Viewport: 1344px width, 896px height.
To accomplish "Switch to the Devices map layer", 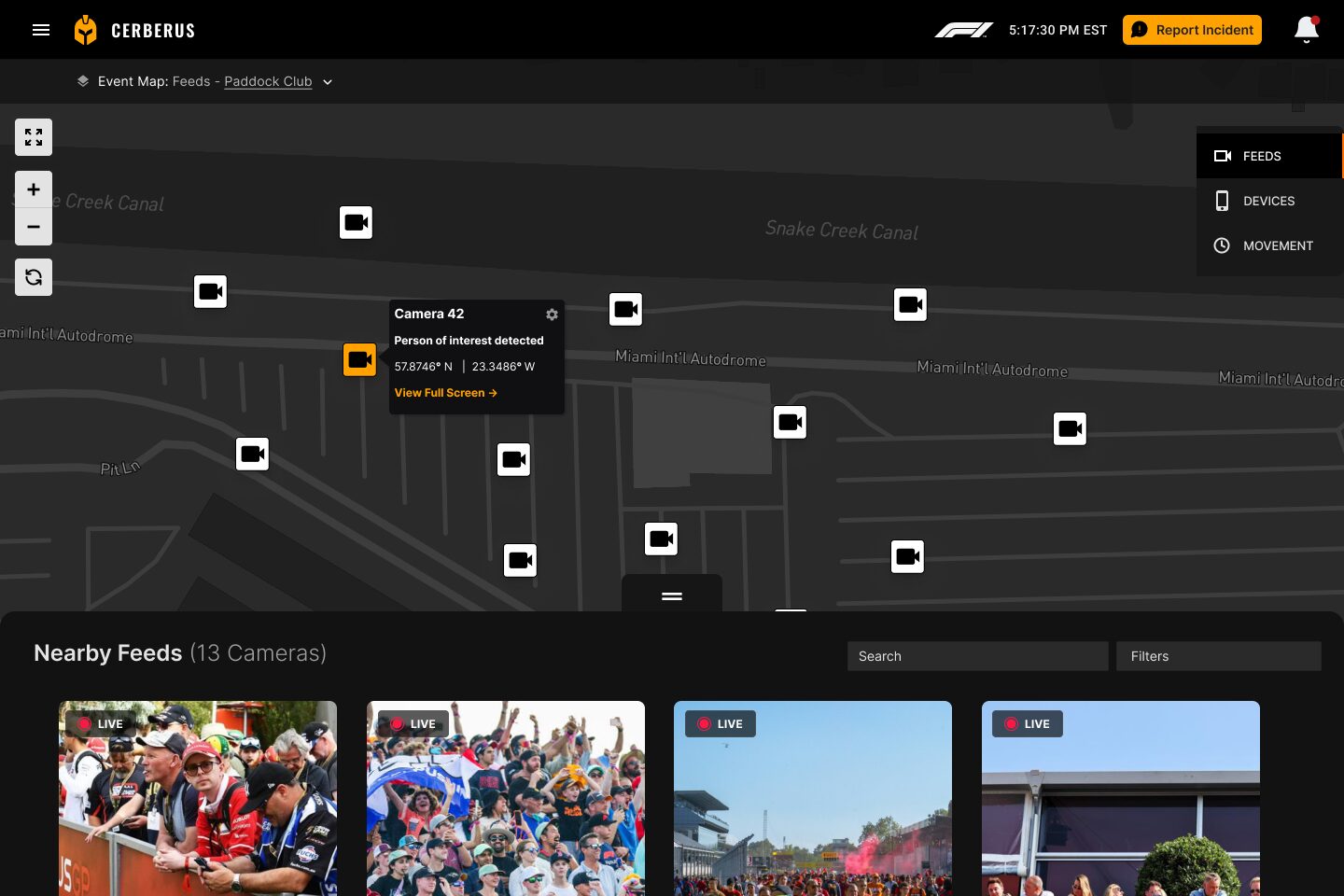I will click(x=1268, y=201).
